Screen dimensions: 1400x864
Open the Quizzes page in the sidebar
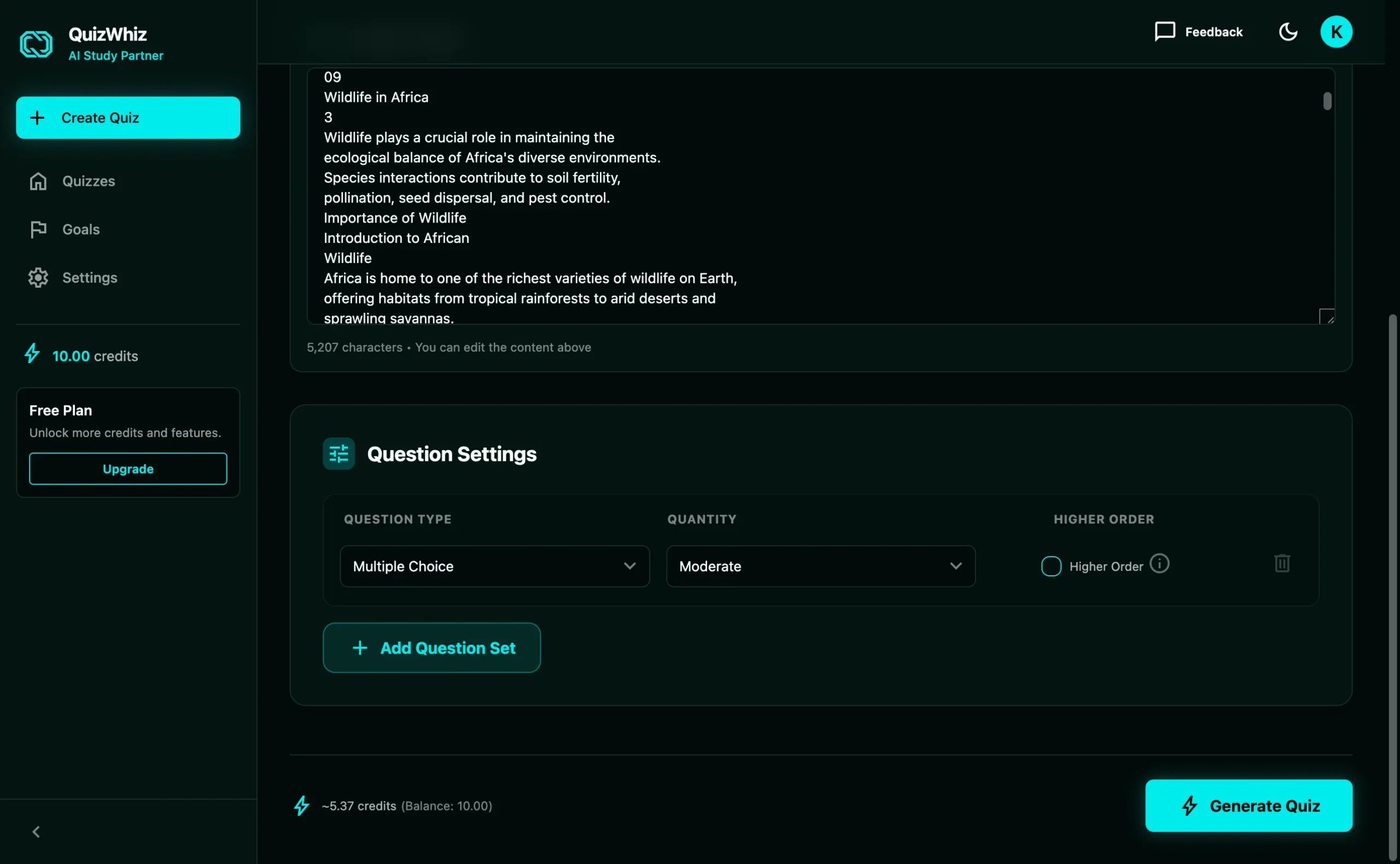pyautogui.click(x=128, y=181)
